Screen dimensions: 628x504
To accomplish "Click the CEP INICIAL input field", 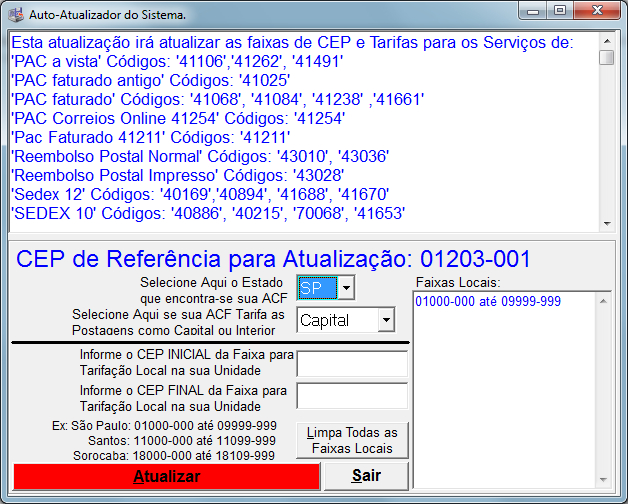I will click(x=352, y=363).
